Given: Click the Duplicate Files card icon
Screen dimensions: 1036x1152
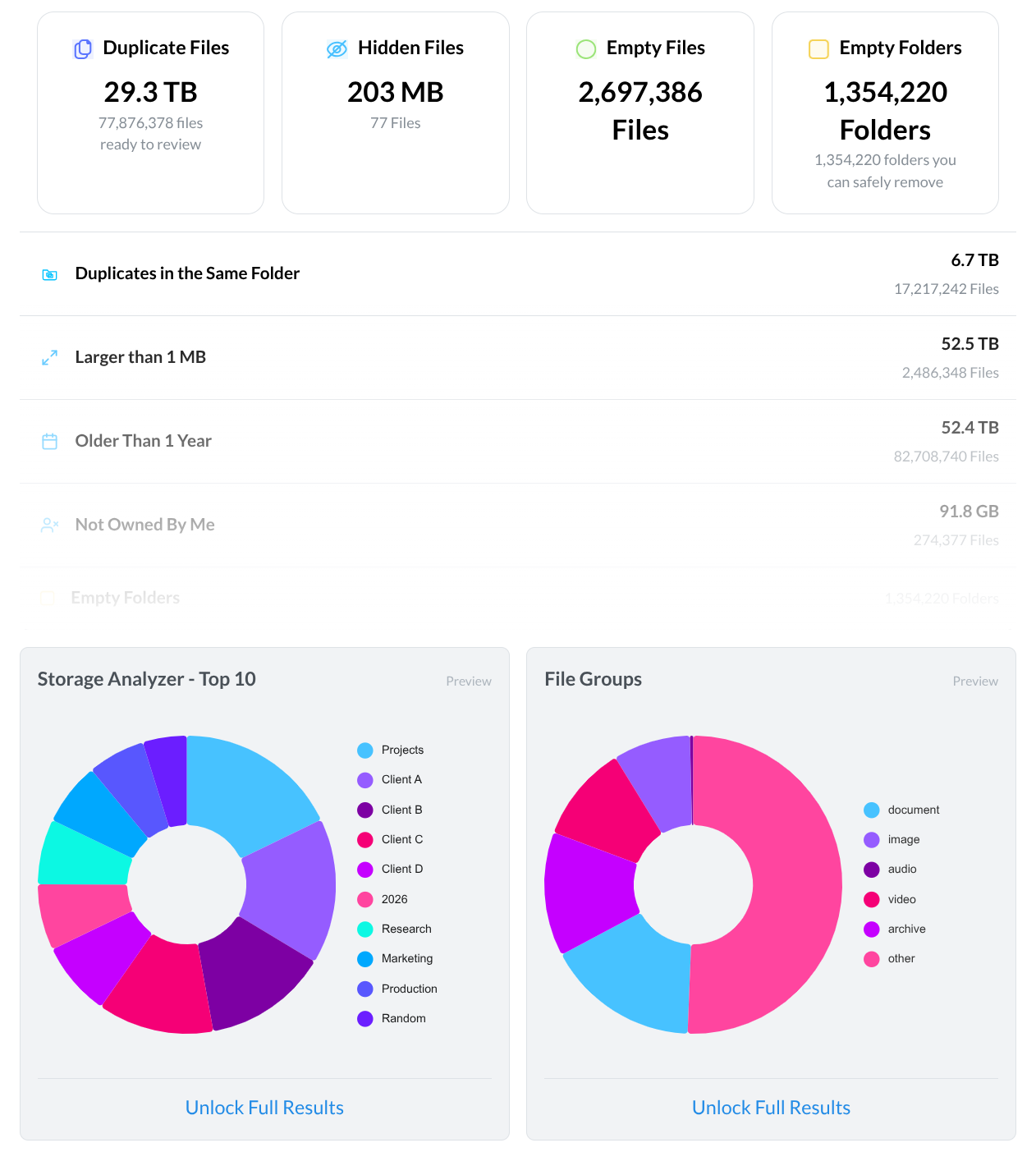Looking at the screenshot, I should [82, 48].
